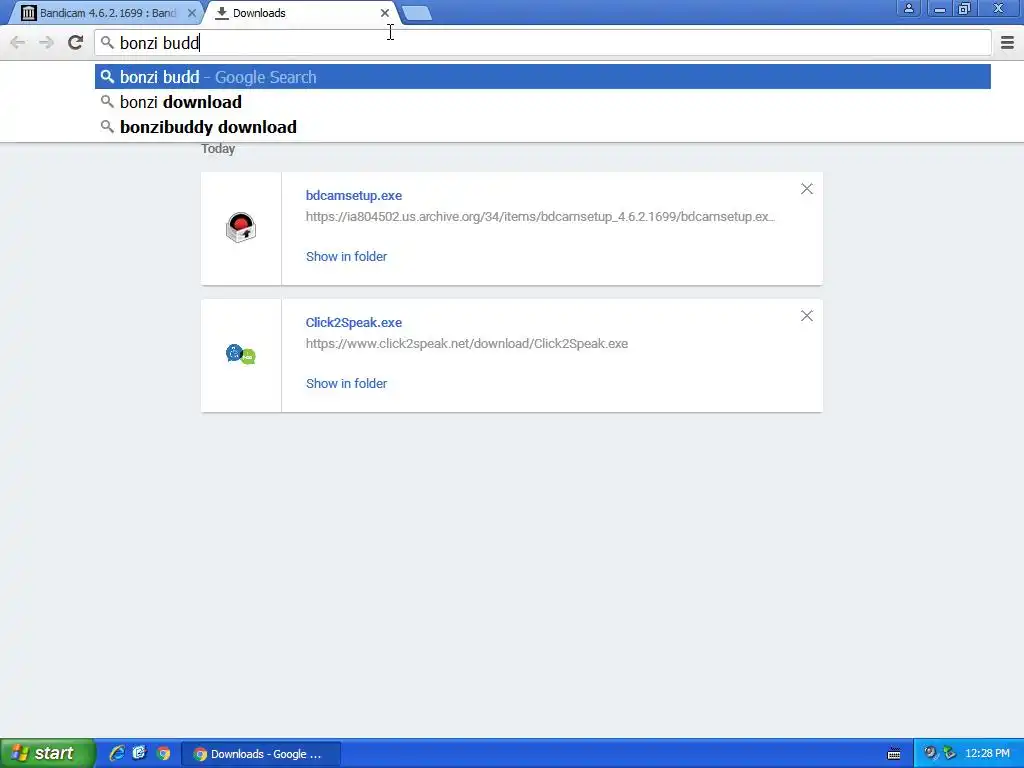Viewport: 1024px width, 768px height.
Task: Remove Click2Speak.exe from the downloads list
Action: click(x=807, y=316)
